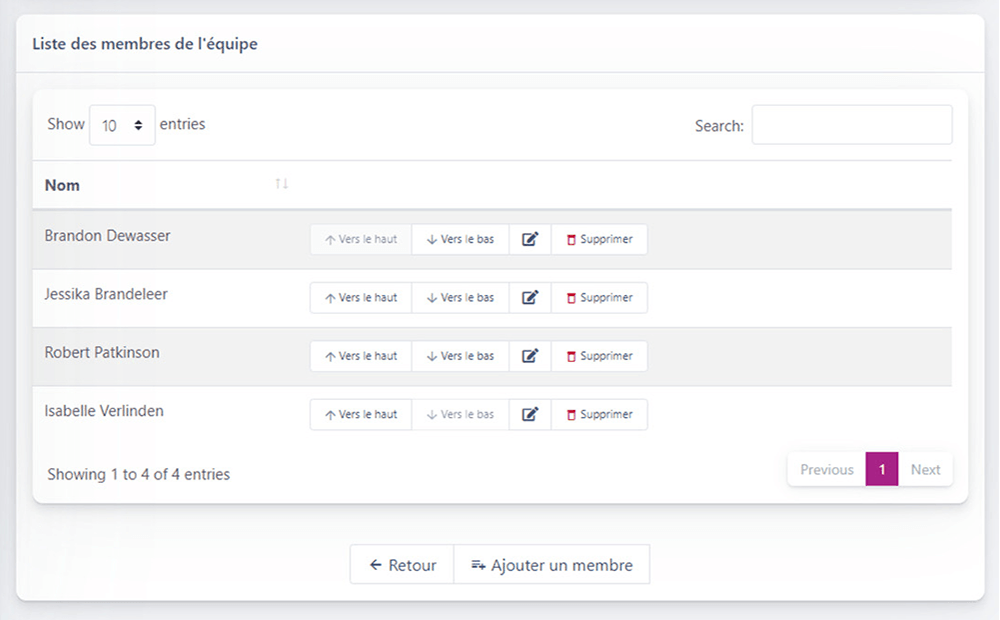Push Robert Patkinson down with Vers le bas
1000x620 pixels.
click(x=460, y=356)
